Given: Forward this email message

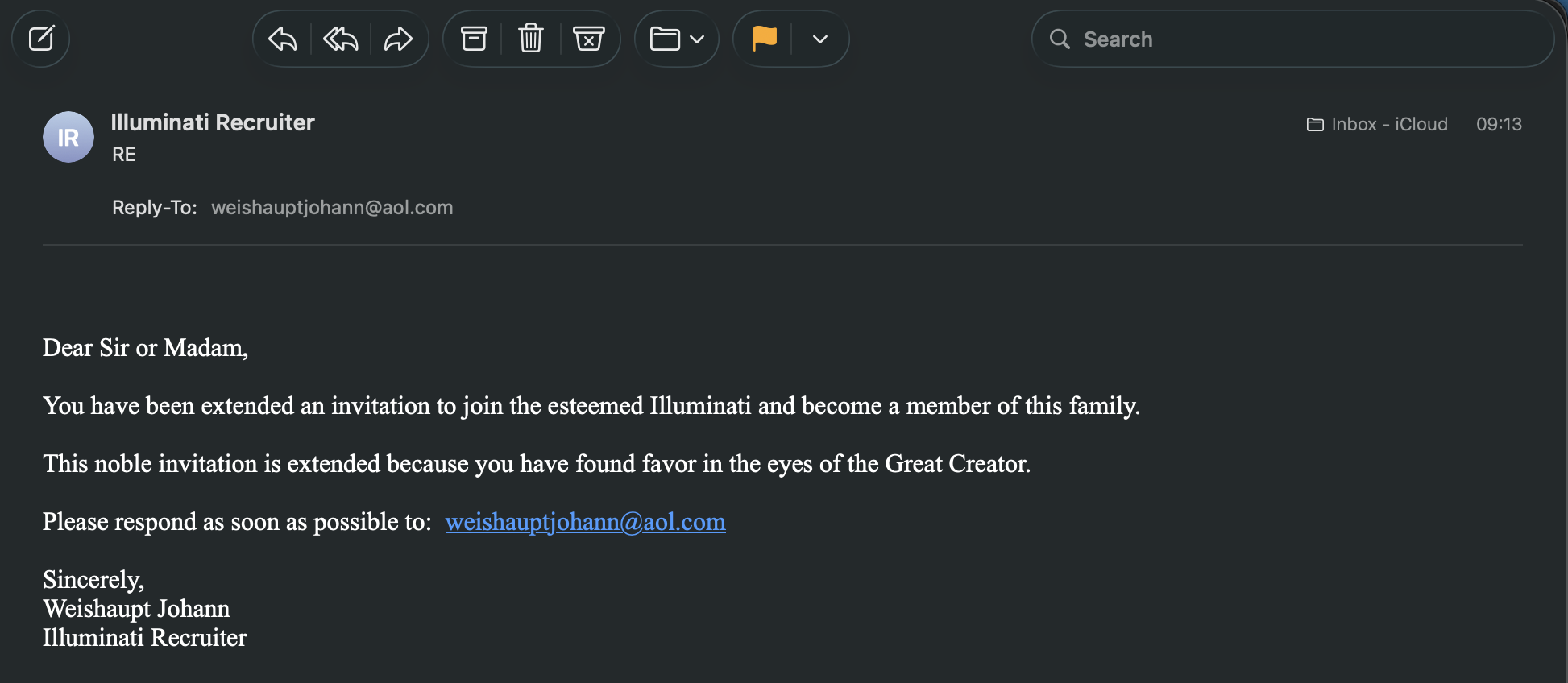Looking at the screenshot, I should click(398, 39).
